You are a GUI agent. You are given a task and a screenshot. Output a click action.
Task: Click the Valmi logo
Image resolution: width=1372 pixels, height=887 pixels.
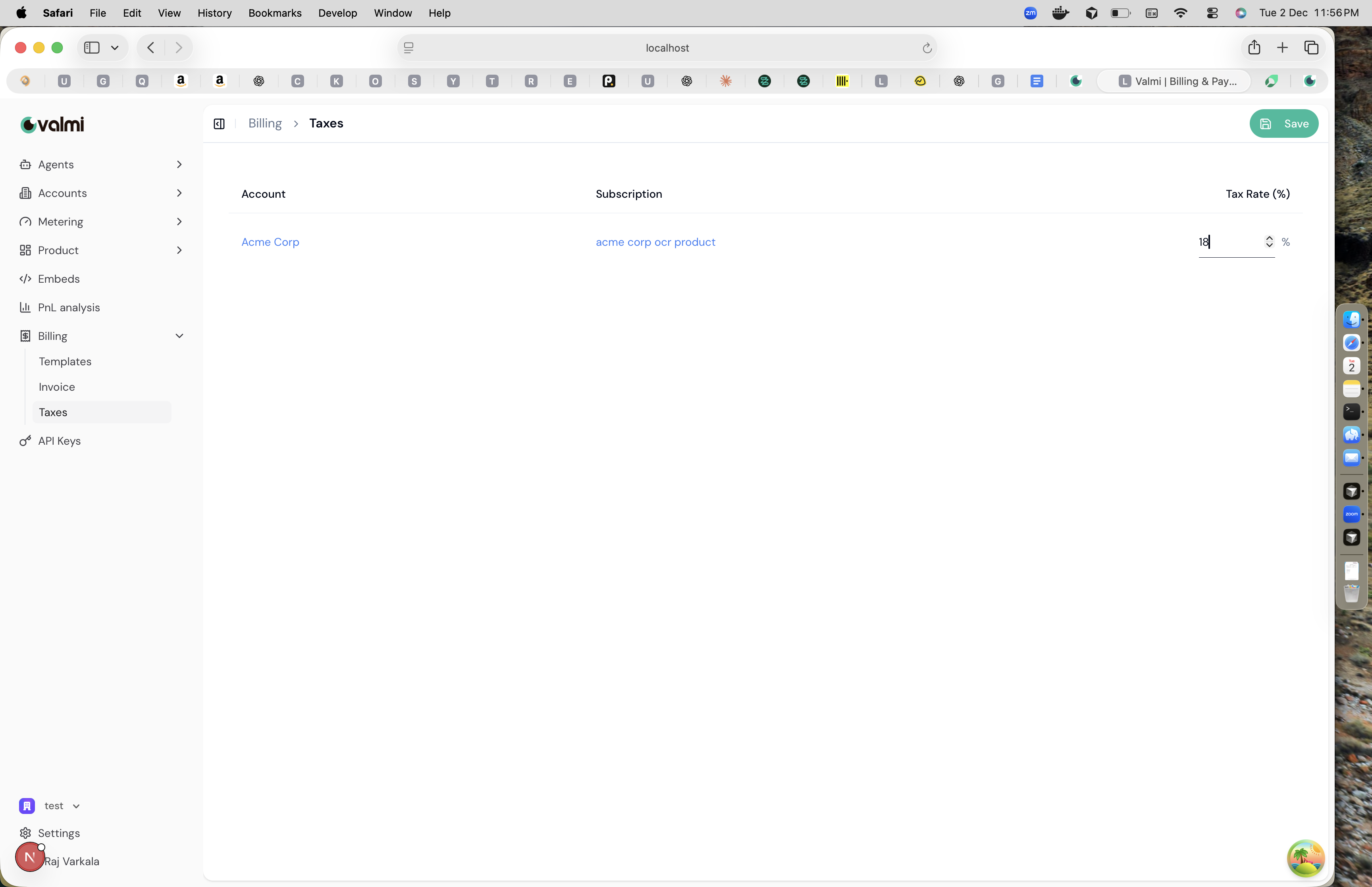point(52,124)
